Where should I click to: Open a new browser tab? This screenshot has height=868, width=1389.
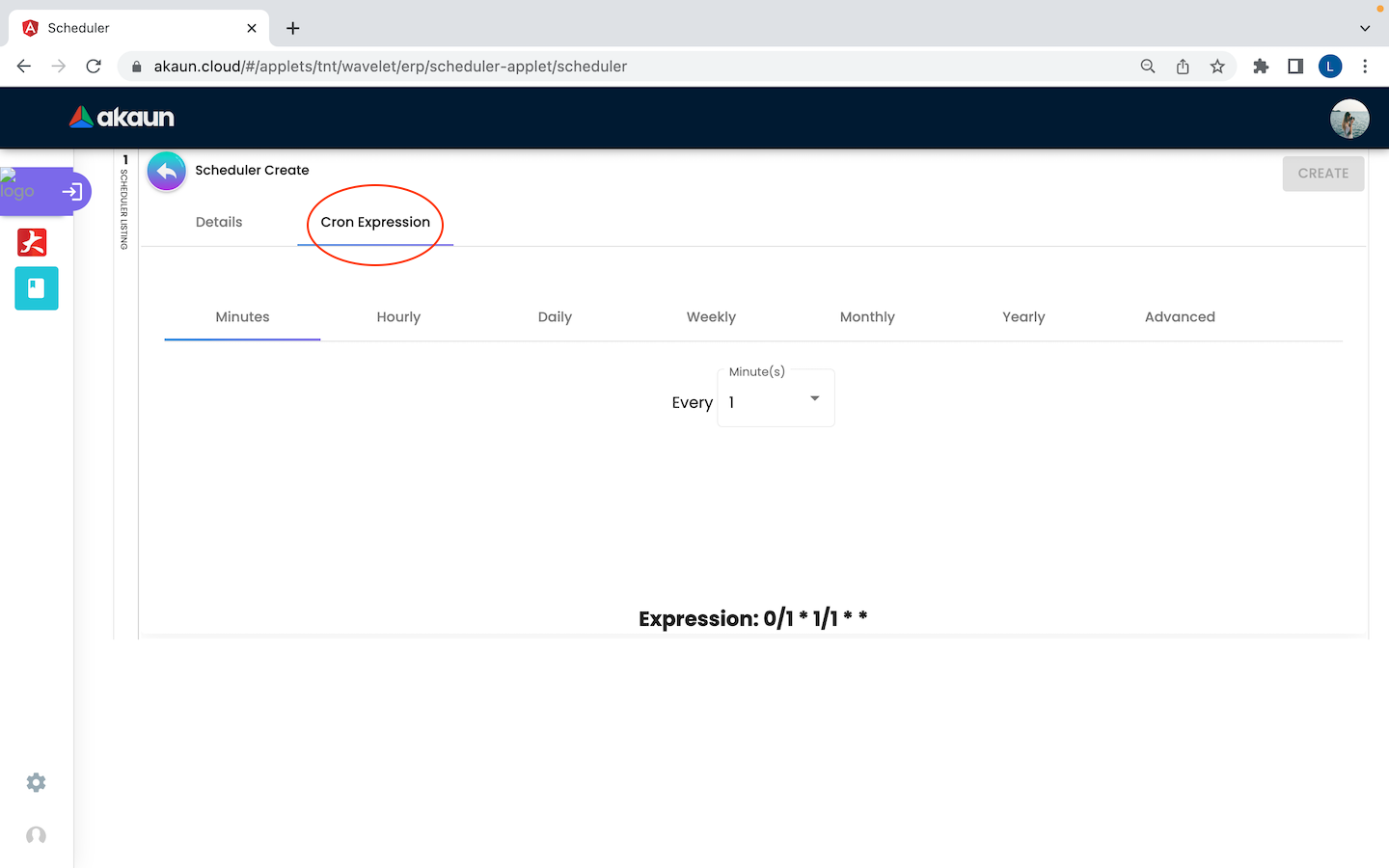(293, 28)
